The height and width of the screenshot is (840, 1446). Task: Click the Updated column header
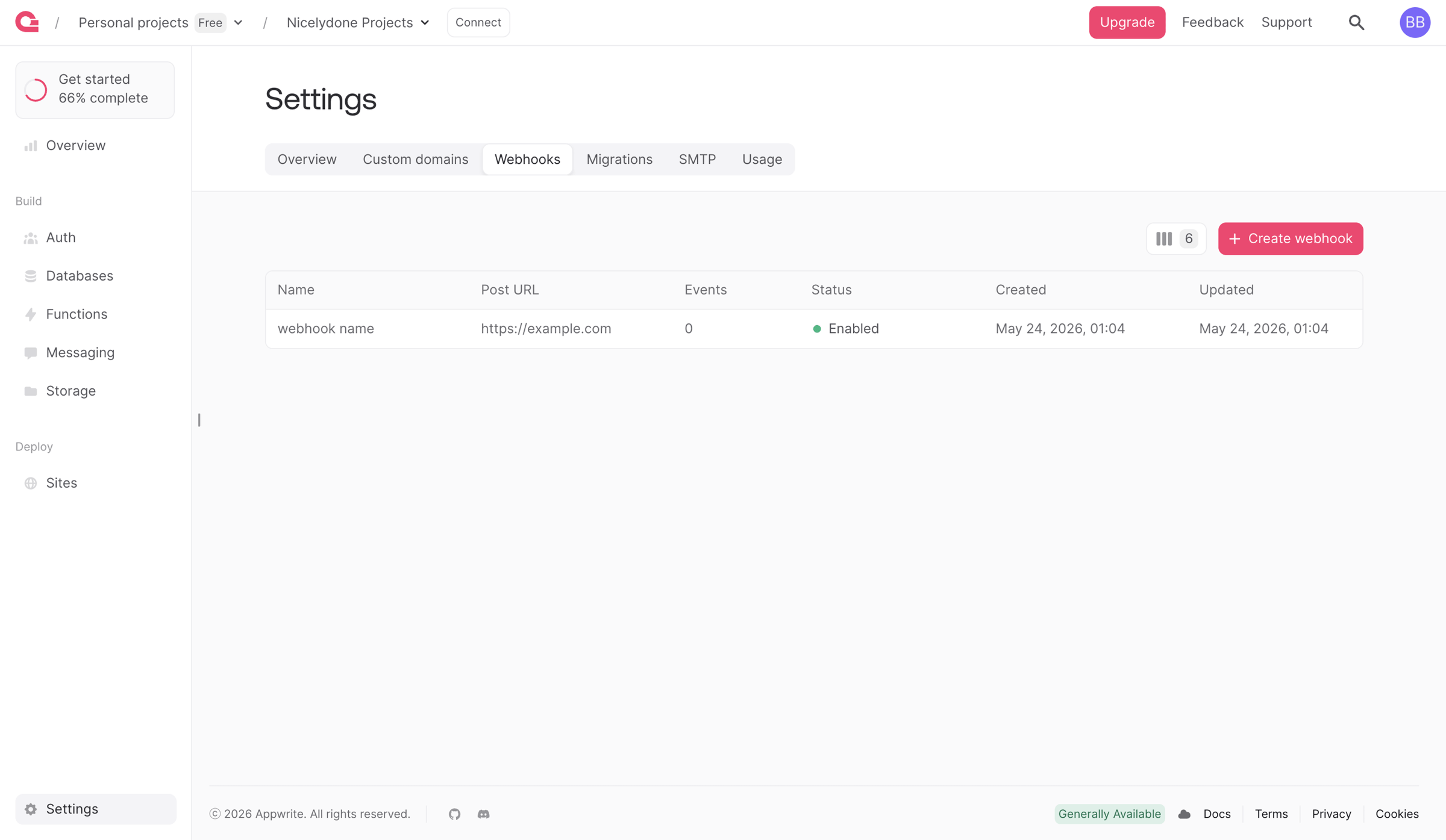tap(1226, 290)
